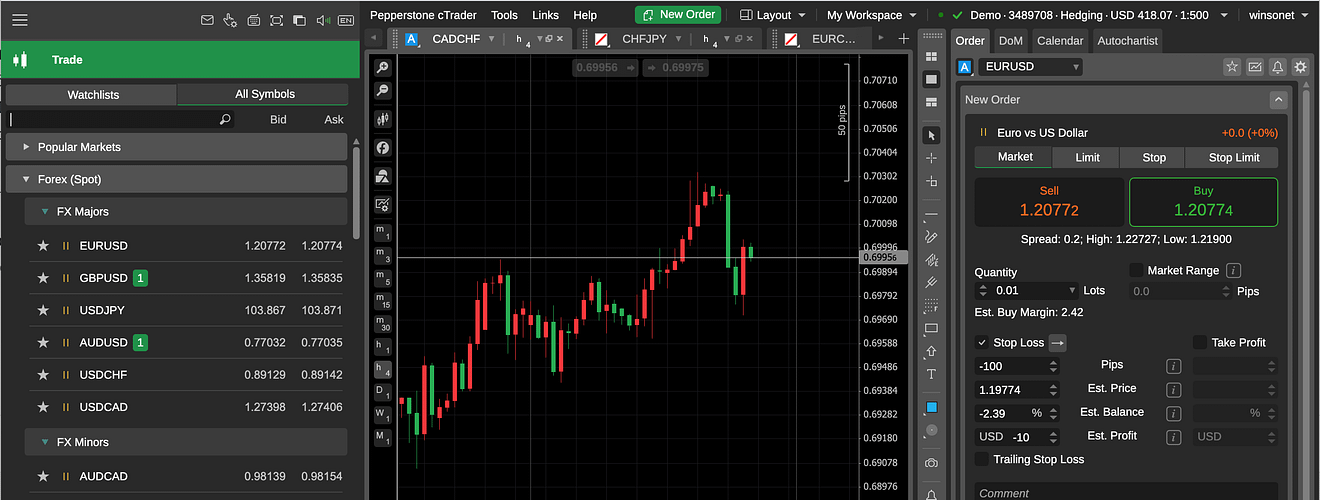Enable the Market Range checkbox
This screenshot has width=1320, height=500.
pyautogui.click(x=1136, y=270)
